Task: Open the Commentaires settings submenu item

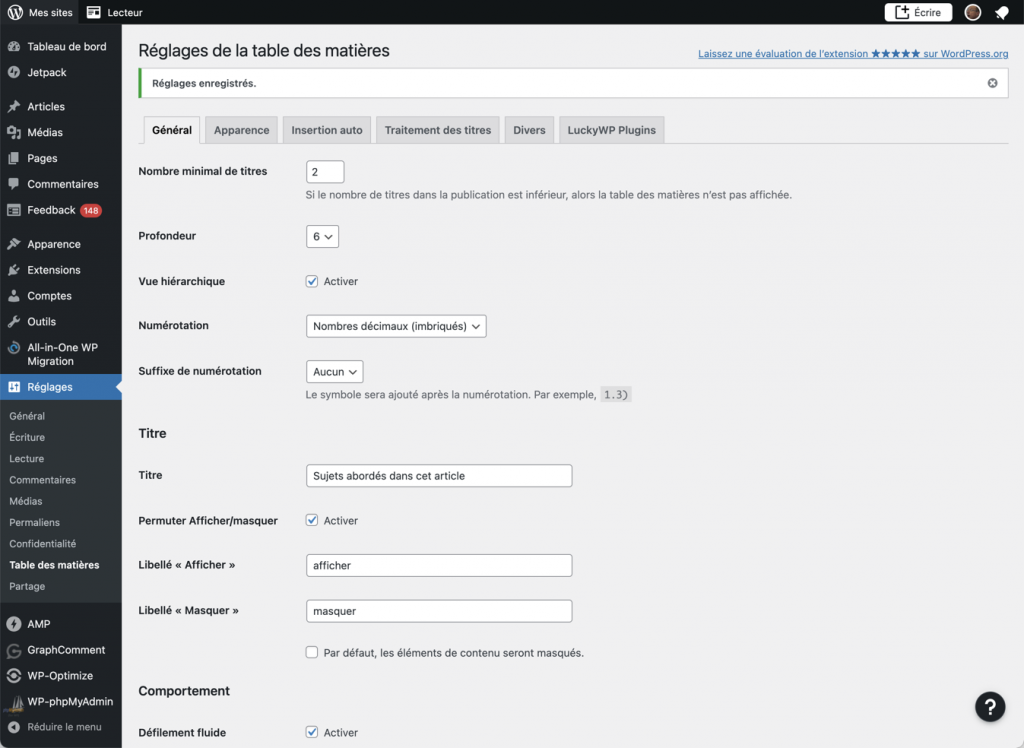Action: 42,480
